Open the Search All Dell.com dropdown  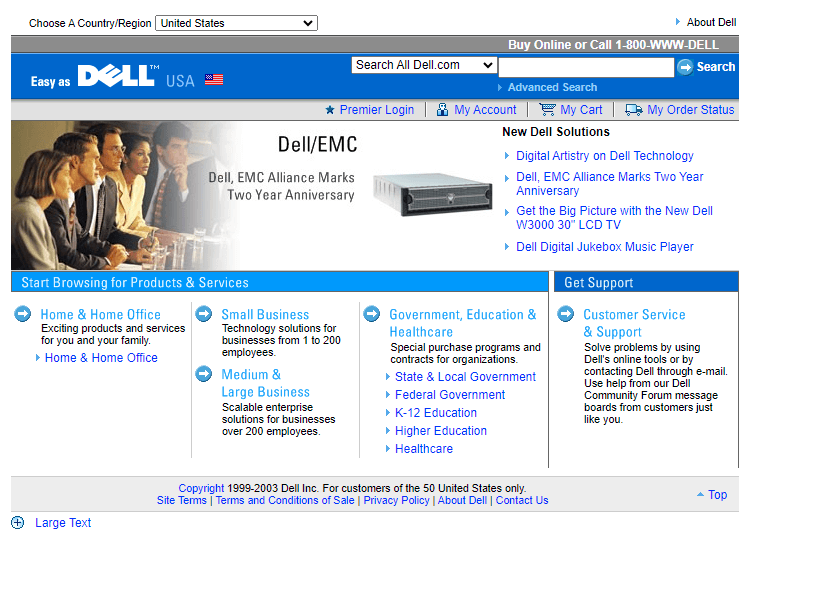pyautogui.click(x=424, y=65)
